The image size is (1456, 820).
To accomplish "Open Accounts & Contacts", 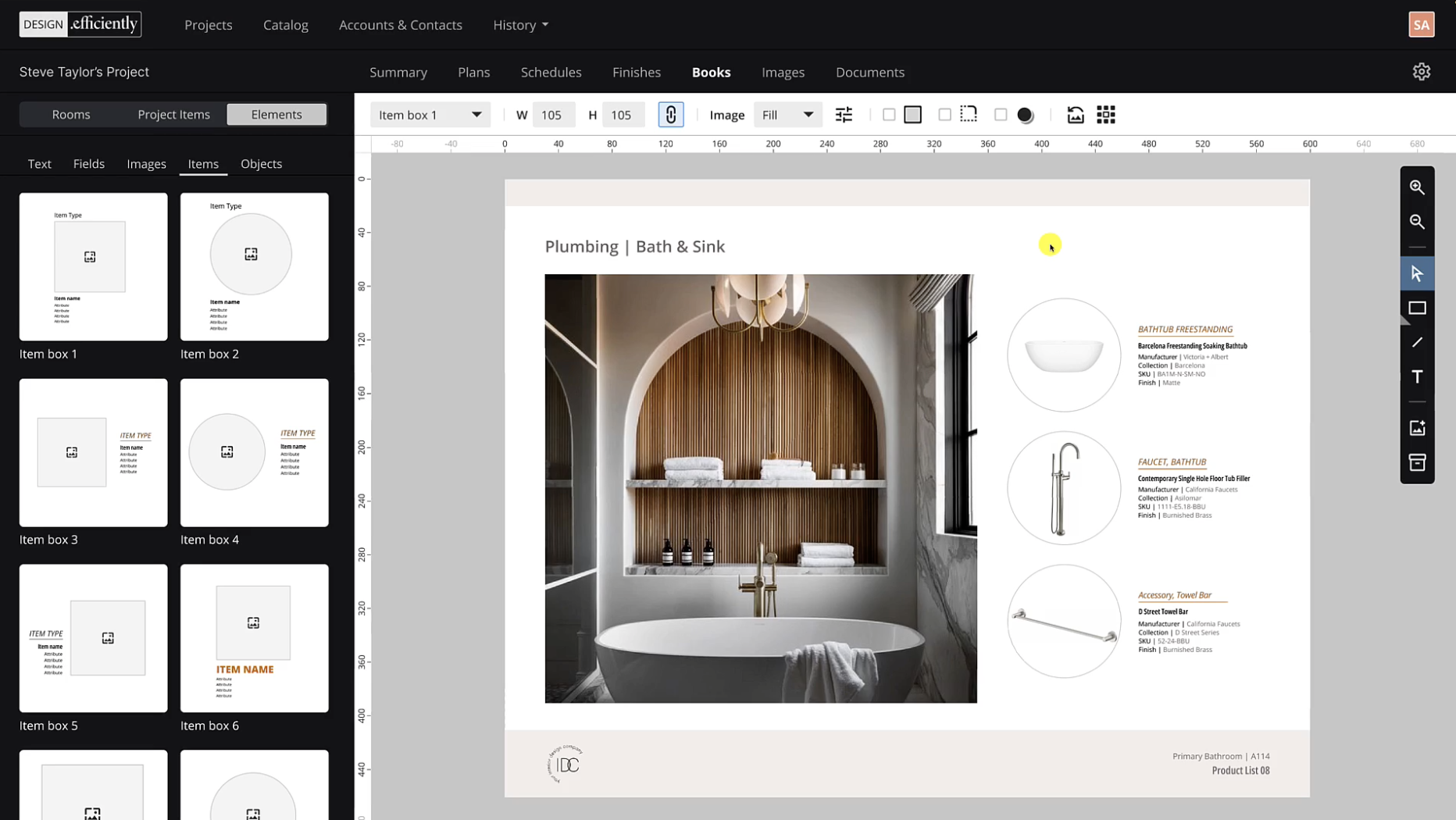I will (401, 25).
